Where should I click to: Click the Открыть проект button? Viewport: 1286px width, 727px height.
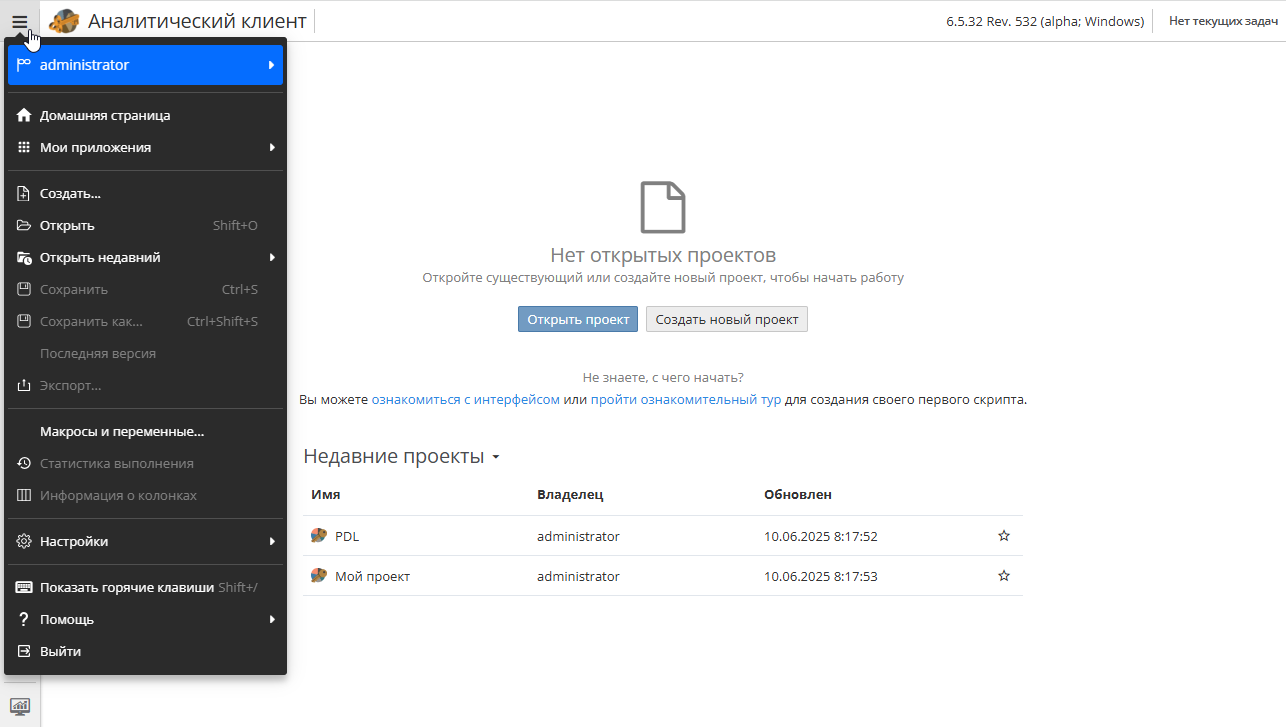pos(578,319)
